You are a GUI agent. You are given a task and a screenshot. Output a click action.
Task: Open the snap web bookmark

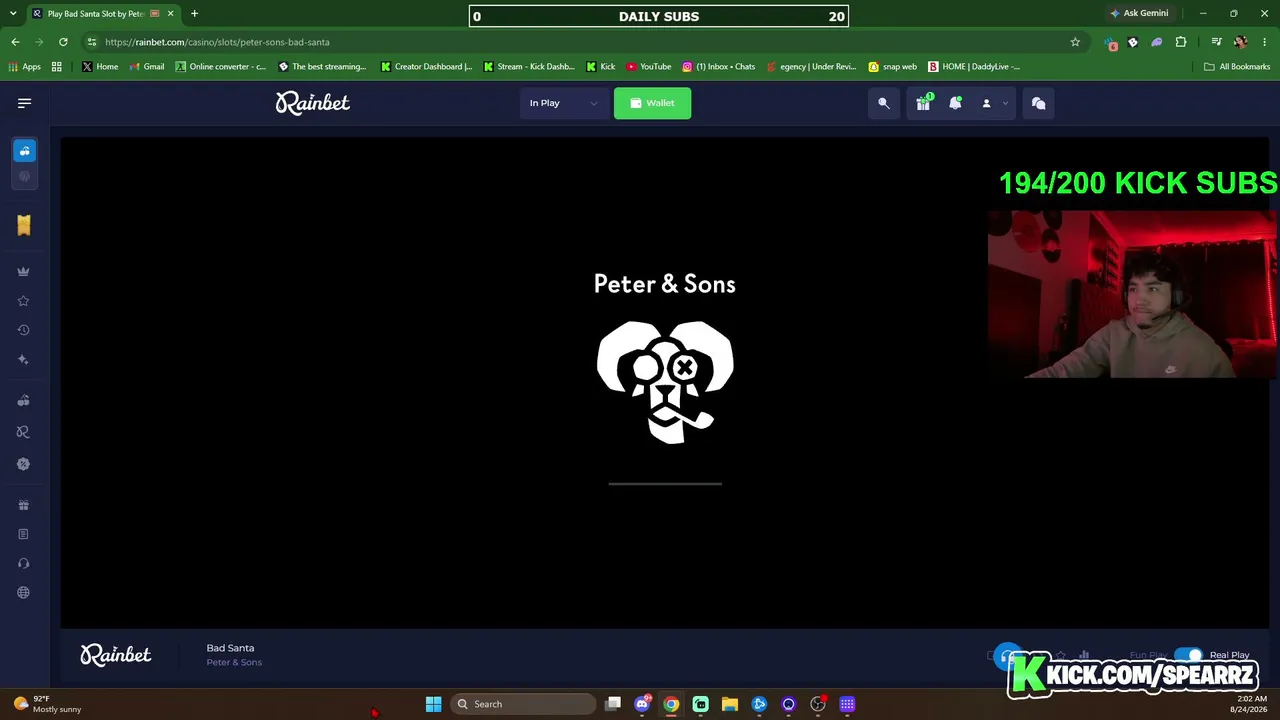click(x=892, y=67)
